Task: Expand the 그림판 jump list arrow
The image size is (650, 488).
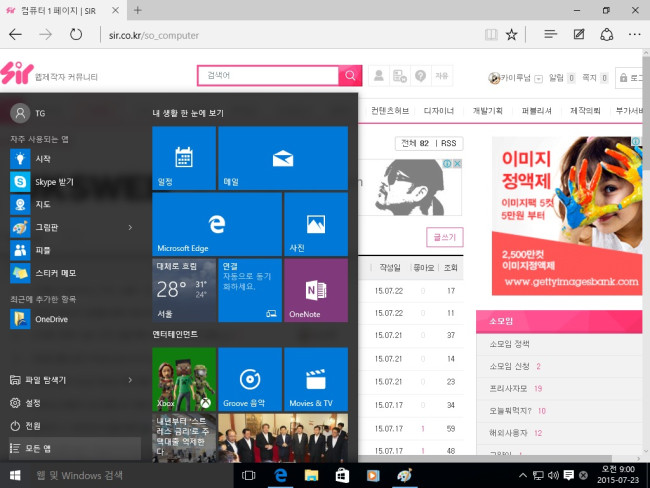Action: click(130, 227)
